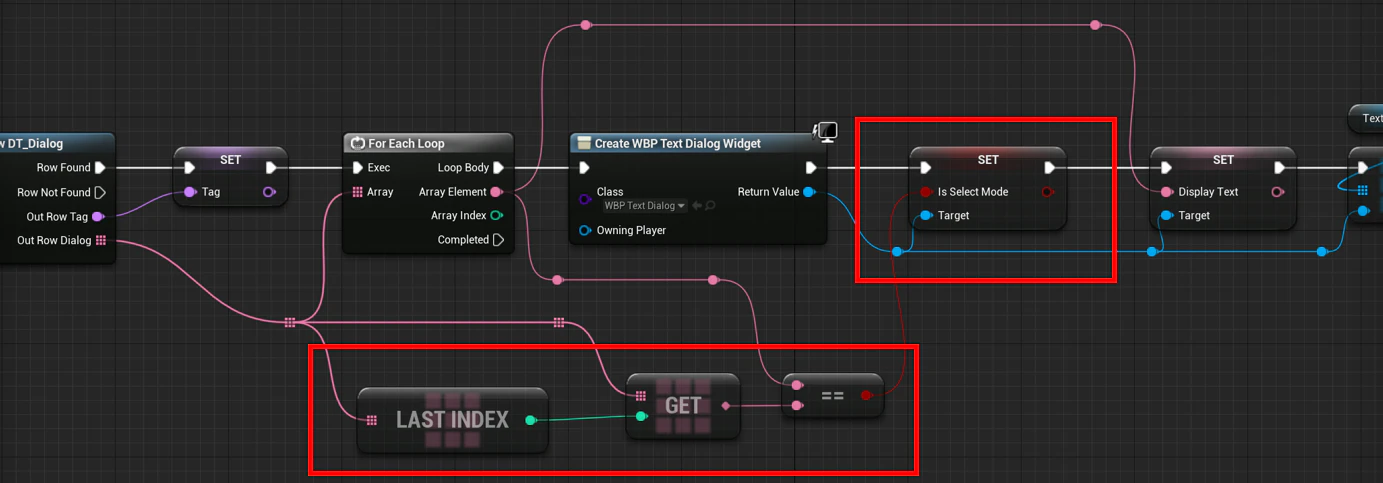Click the use-selected-asset arrow icon
Screen dimensions: 1383x483
point(697,206)
